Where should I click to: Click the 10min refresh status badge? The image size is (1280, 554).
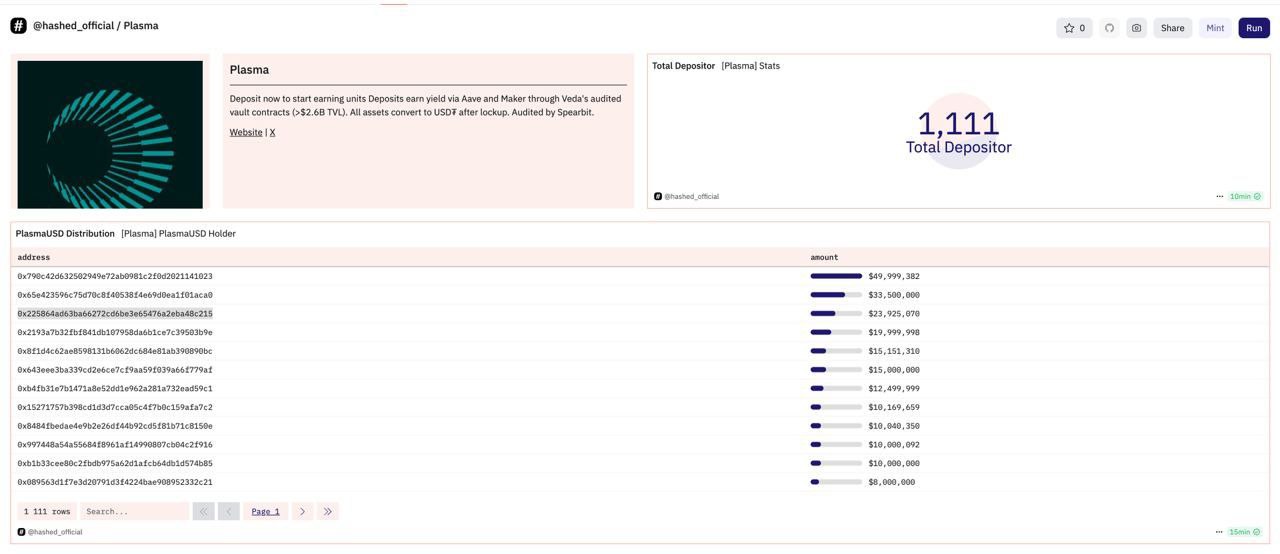1245,197
